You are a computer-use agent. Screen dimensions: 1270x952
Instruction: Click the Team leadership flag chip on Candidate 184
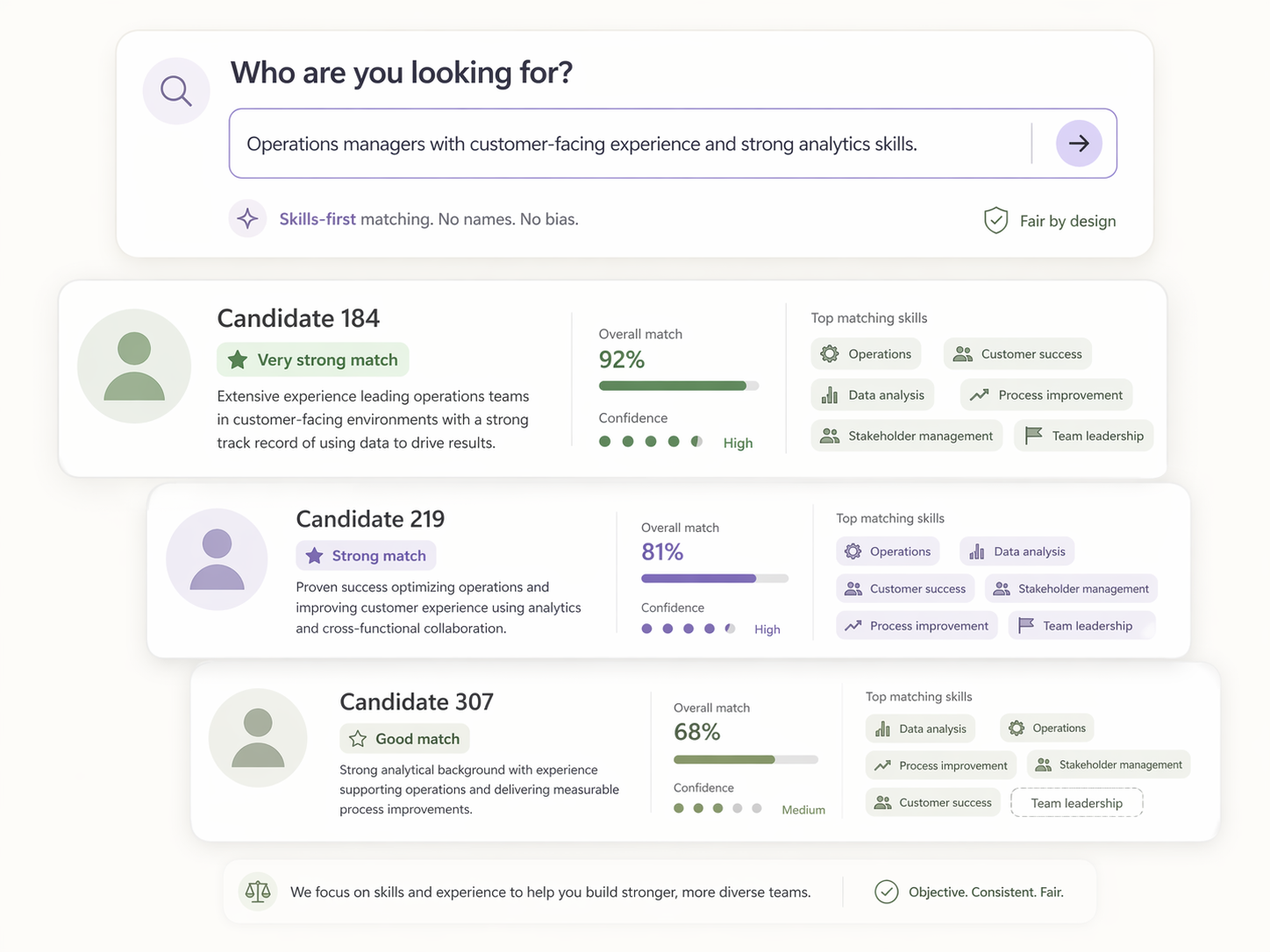pyautogui.click(x=1084, y=436)
